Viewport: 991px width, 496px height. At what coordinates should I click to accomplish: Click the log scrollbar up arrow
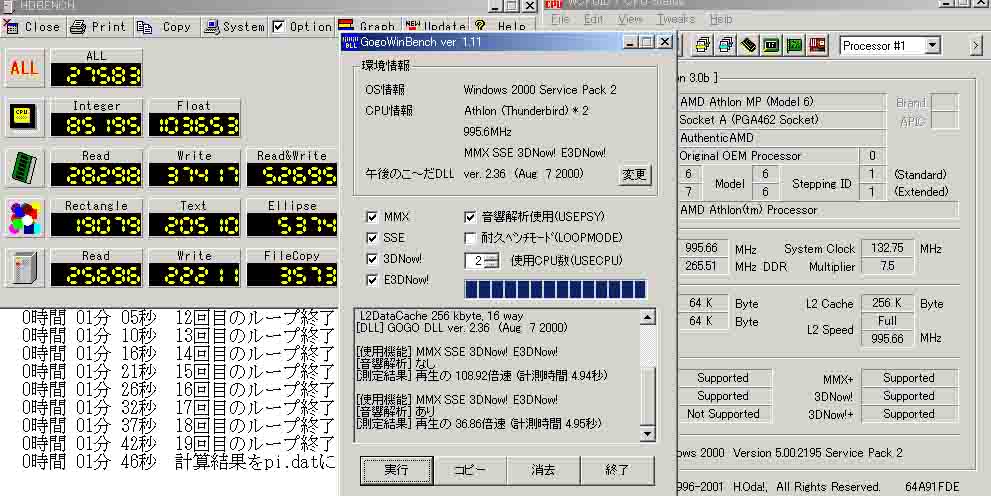pos(648,317)
